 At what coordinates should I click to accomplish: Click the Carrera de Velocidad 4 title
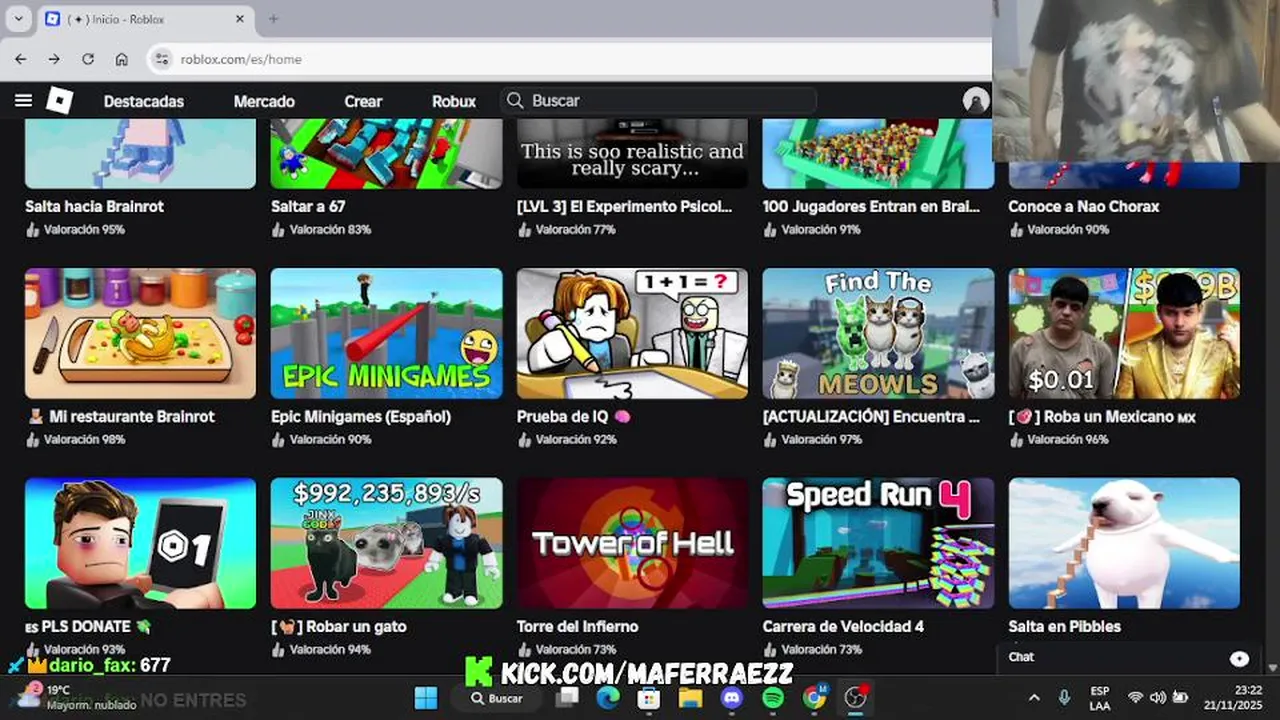tap(843, 627)
